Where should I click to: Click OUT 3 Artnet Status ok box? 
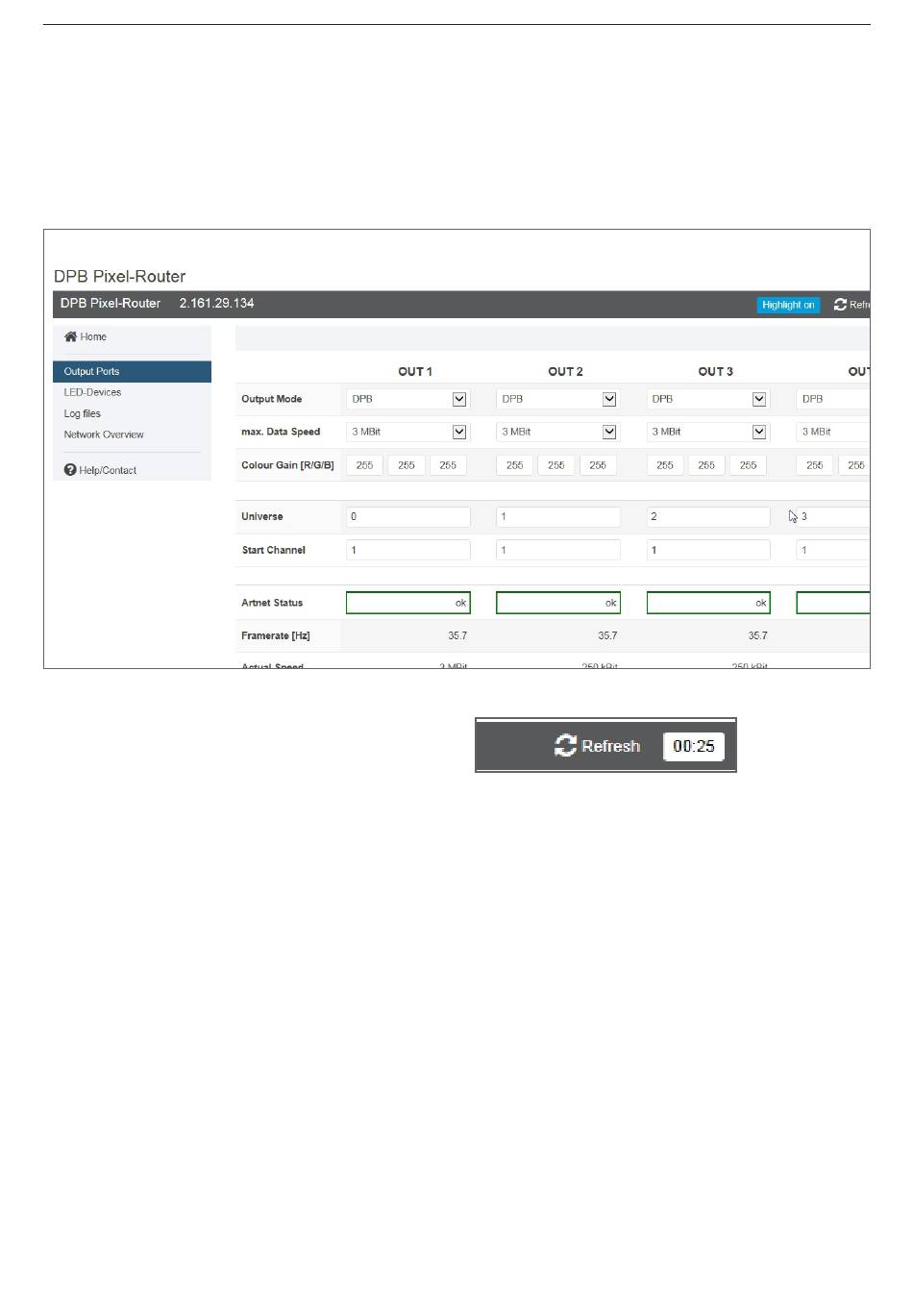coord(708,603)
